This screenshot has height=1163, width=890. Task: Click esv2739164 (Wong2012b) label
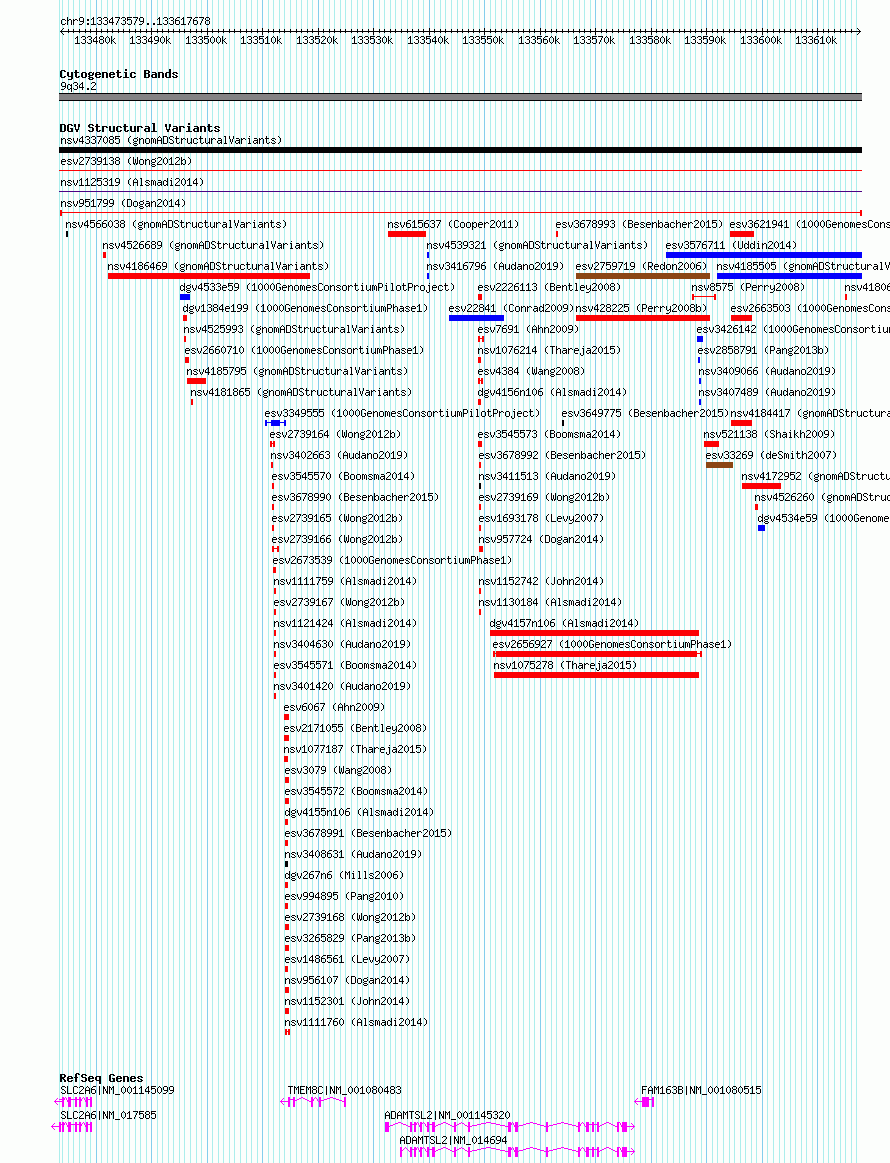334,434
